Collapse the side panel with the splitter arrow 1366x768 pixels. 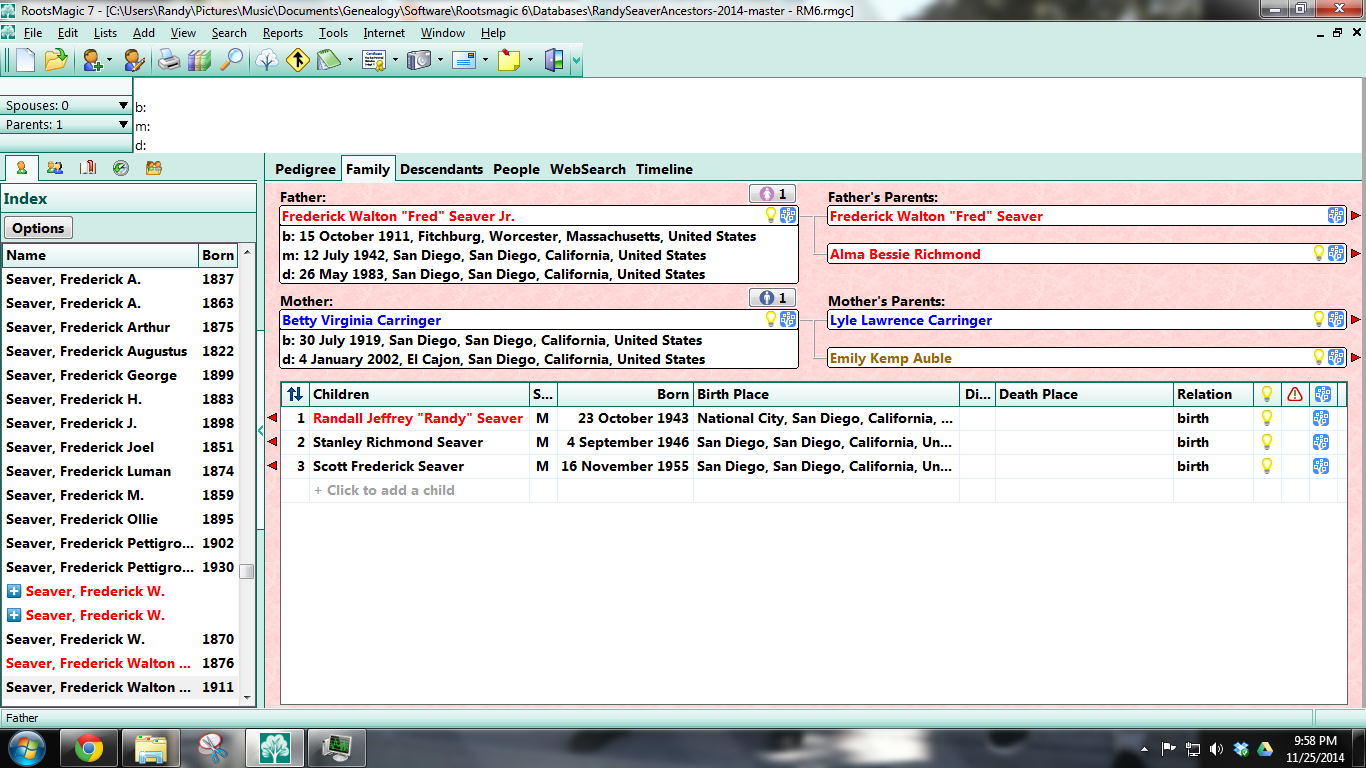(261, 431)
